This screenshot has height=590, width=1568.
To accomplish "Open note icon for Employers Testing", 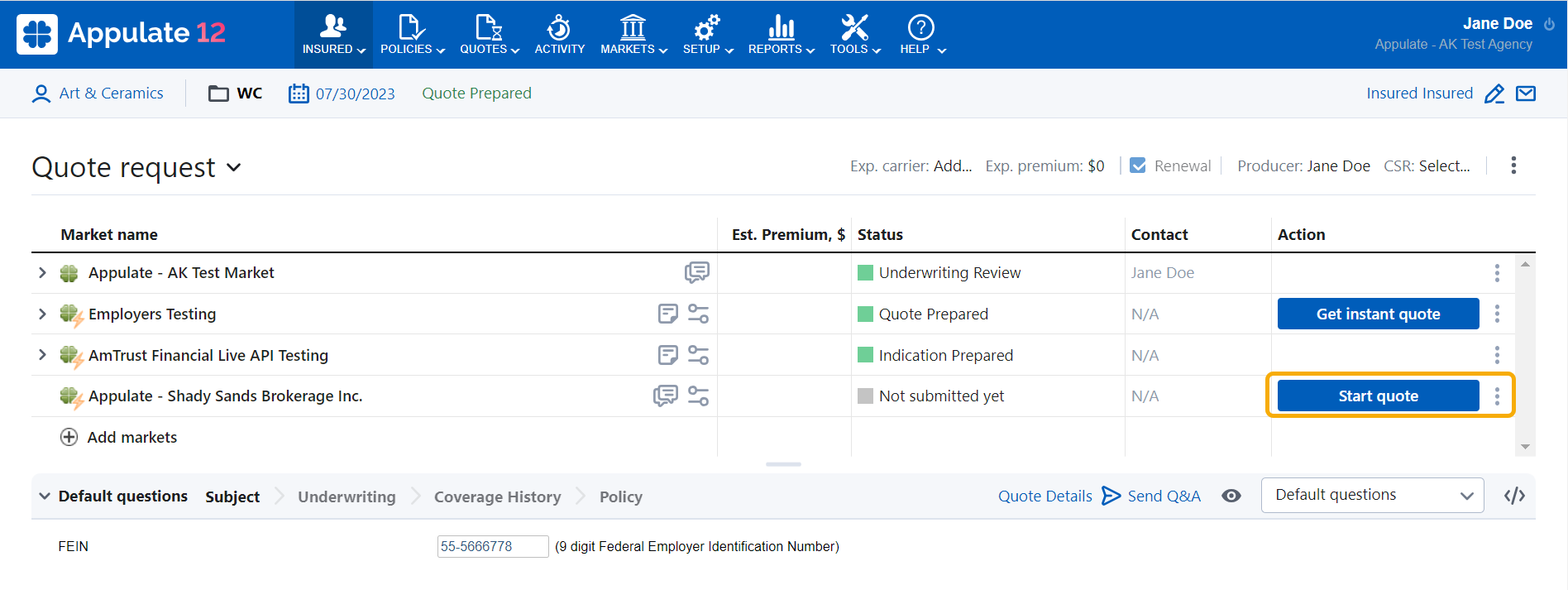I will (667, 314).
